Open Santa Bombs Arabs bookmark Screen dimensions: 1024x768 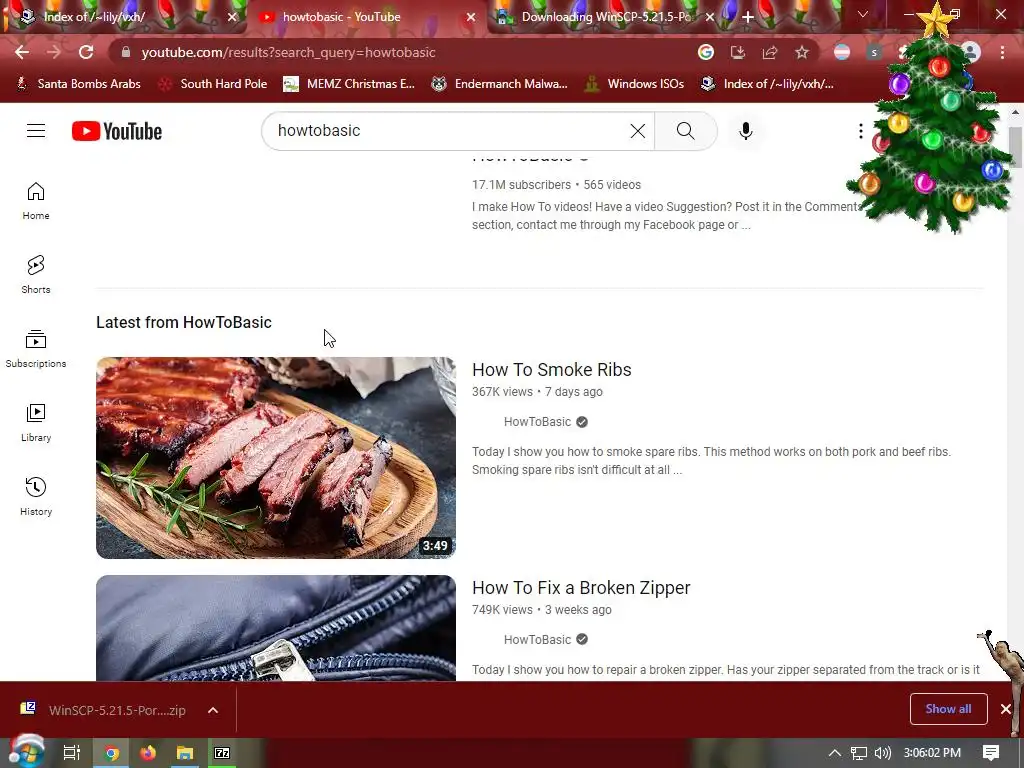[x=78, y=84]
